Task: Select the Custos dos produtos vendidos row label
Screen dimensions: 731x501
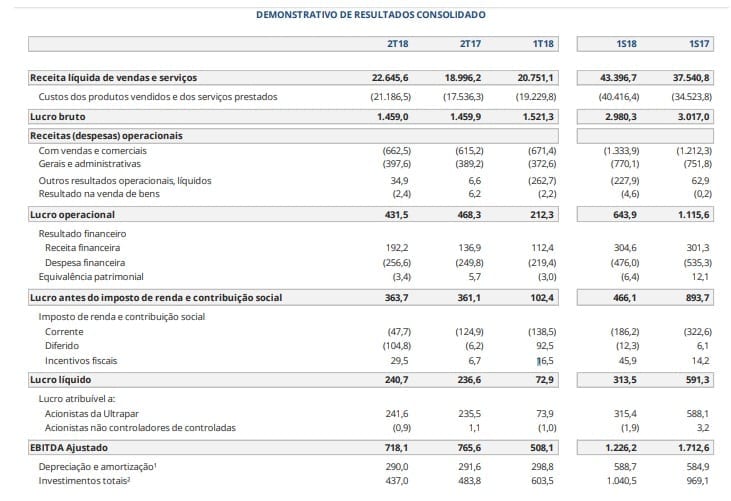Action: click(x=158, y=97)
